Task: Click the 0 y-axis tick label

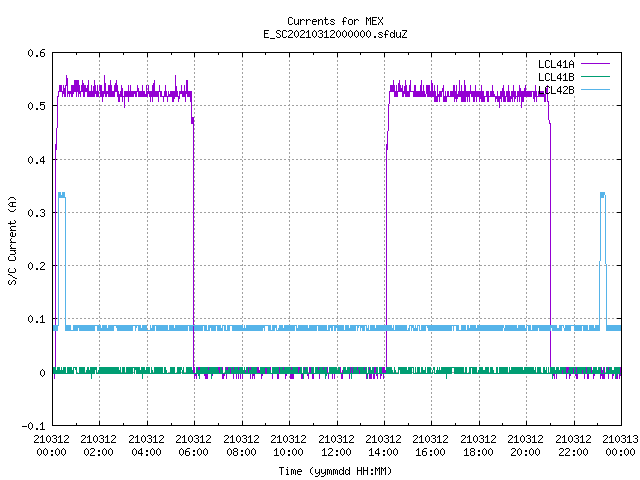Action: [42, 373]
